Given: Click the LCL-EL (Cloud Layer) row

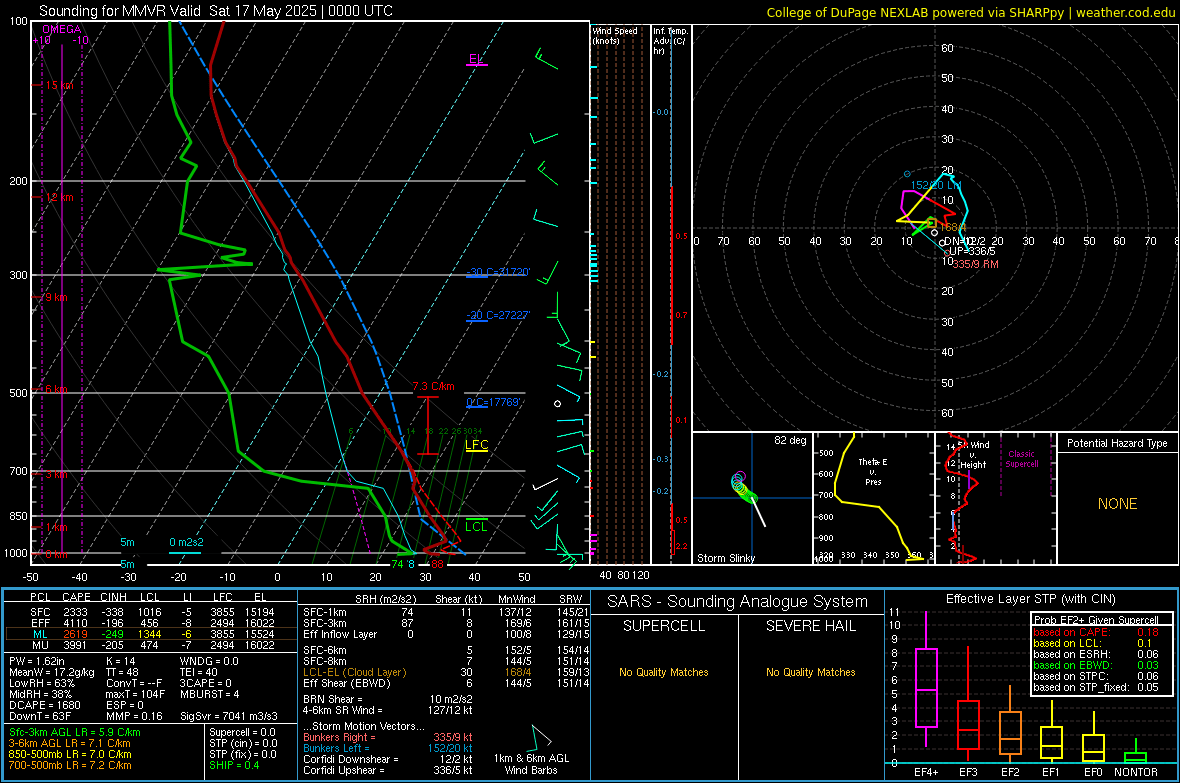Looking at the screenshot, I should point(446,672).
